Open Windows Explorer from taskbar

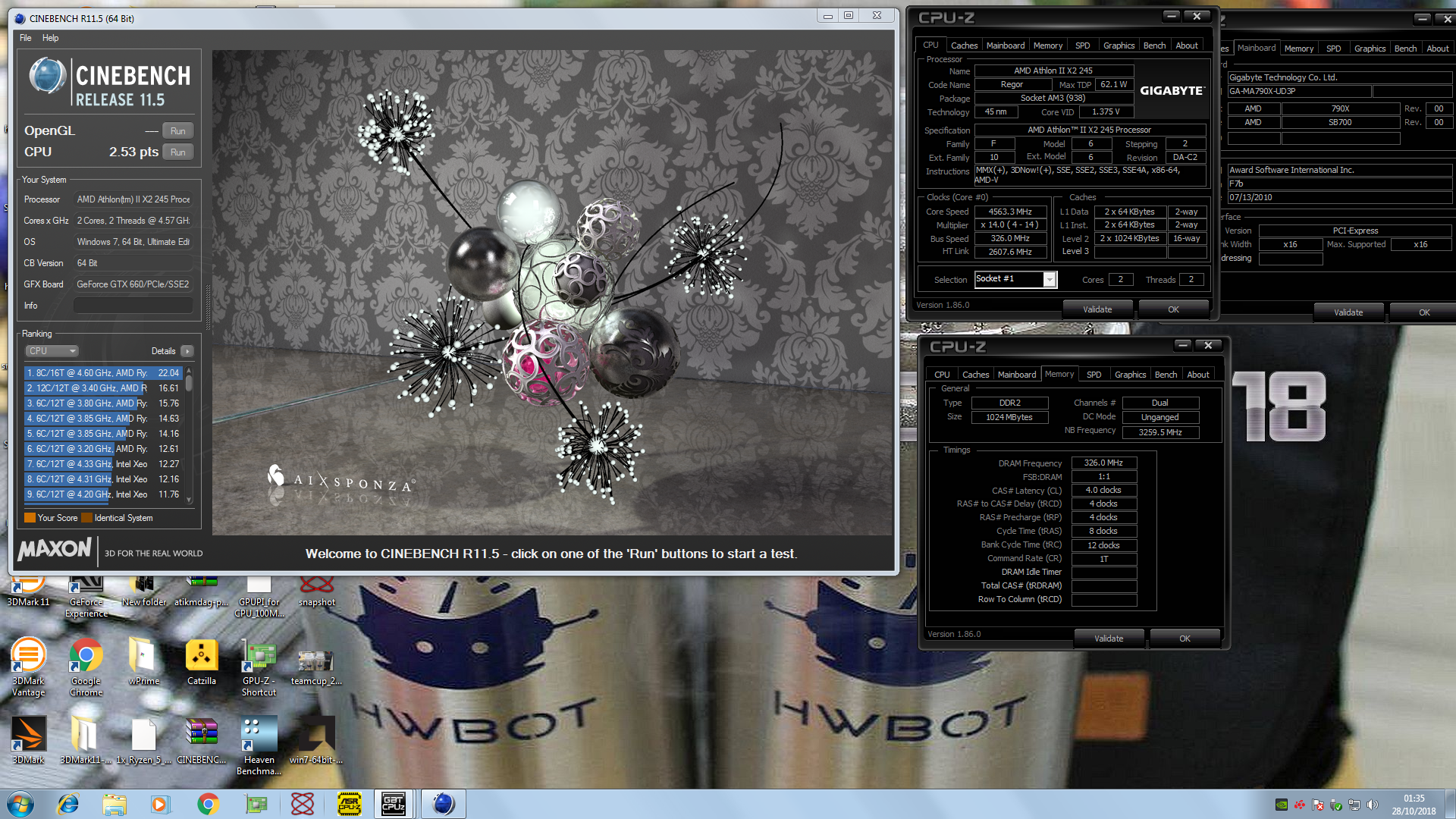pyautogui.click(x=115, y=804)
